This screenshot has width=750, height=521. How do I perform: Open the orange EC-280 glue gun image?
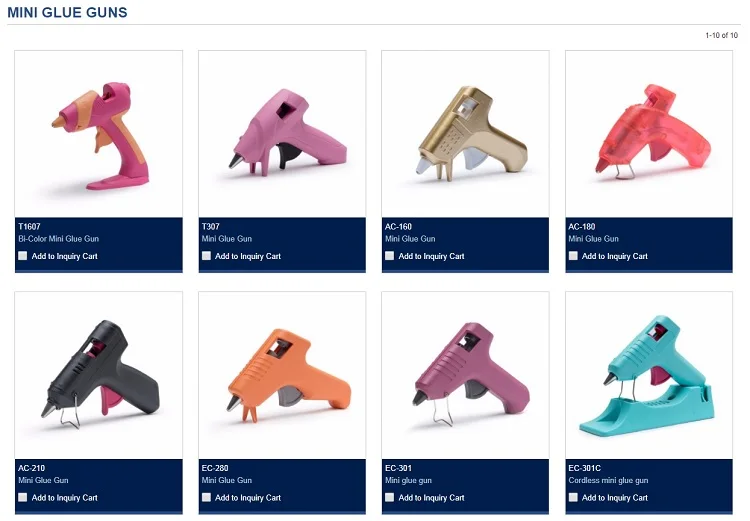coord(282,376)
